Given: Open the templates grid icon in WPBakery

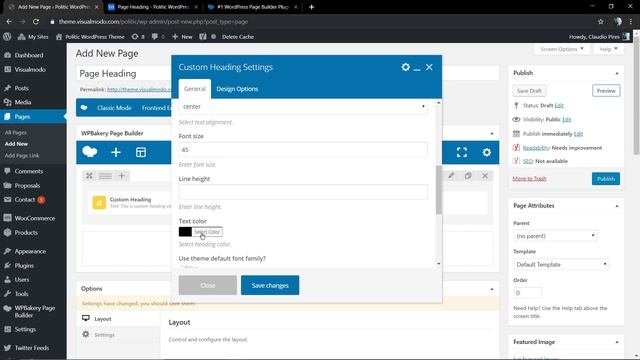Looking at the screenshot, I should point(141,152).
